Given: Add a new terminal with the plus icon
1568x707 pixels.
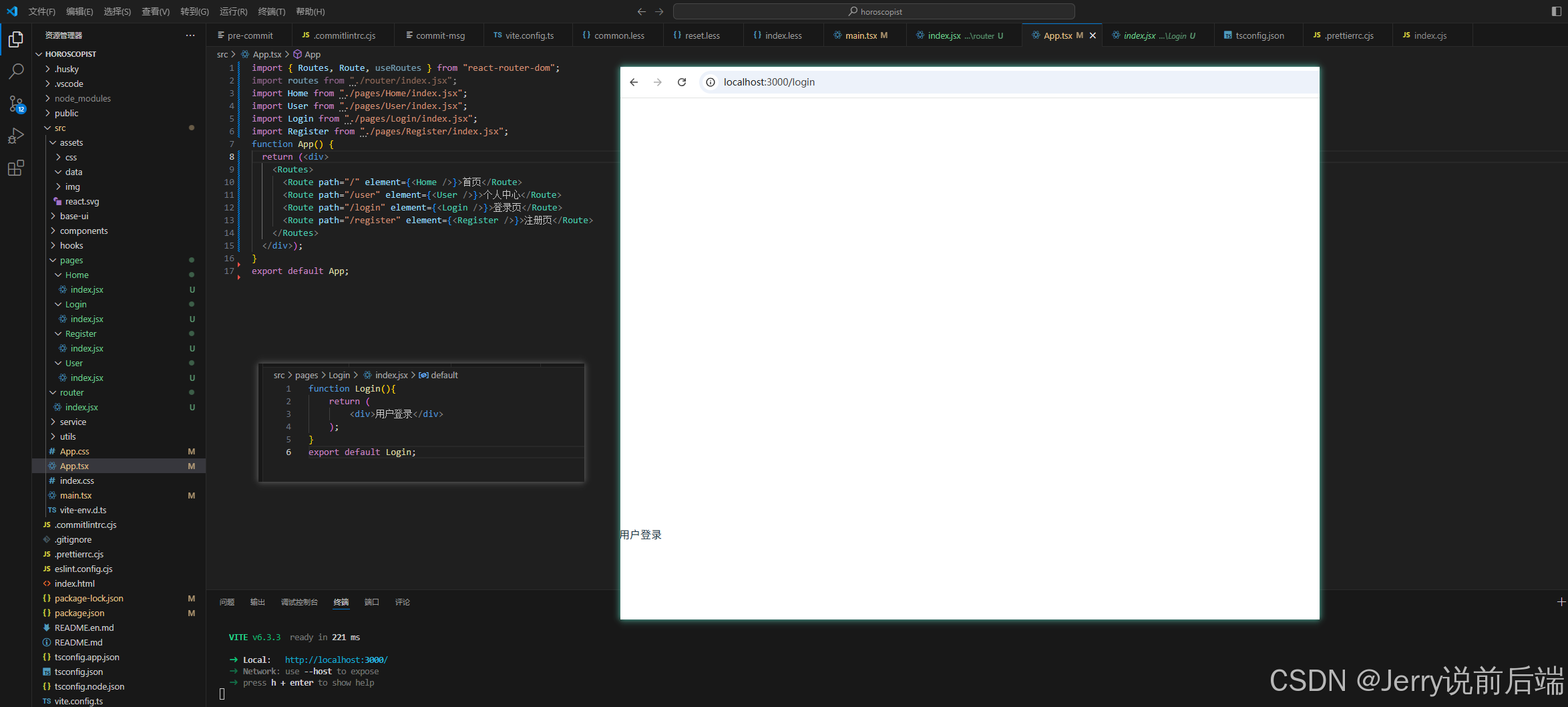Looking at the screenshot, I should 1561,602.
